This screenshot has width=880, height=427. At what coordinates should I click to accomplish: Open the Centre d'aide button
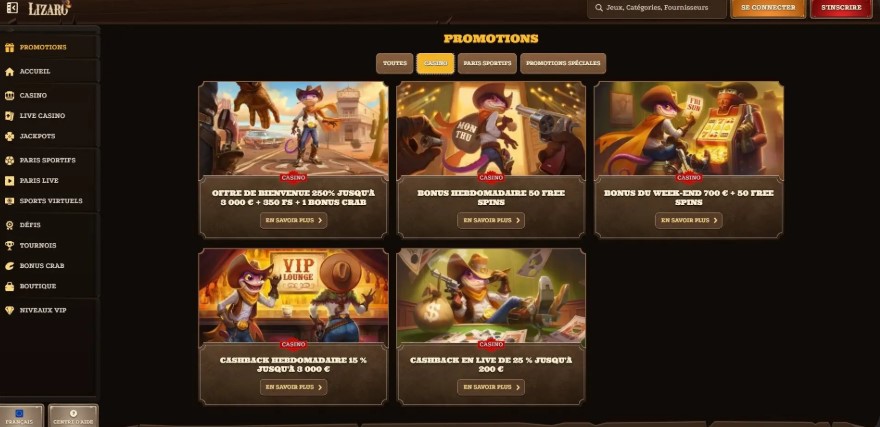point(73,416)
